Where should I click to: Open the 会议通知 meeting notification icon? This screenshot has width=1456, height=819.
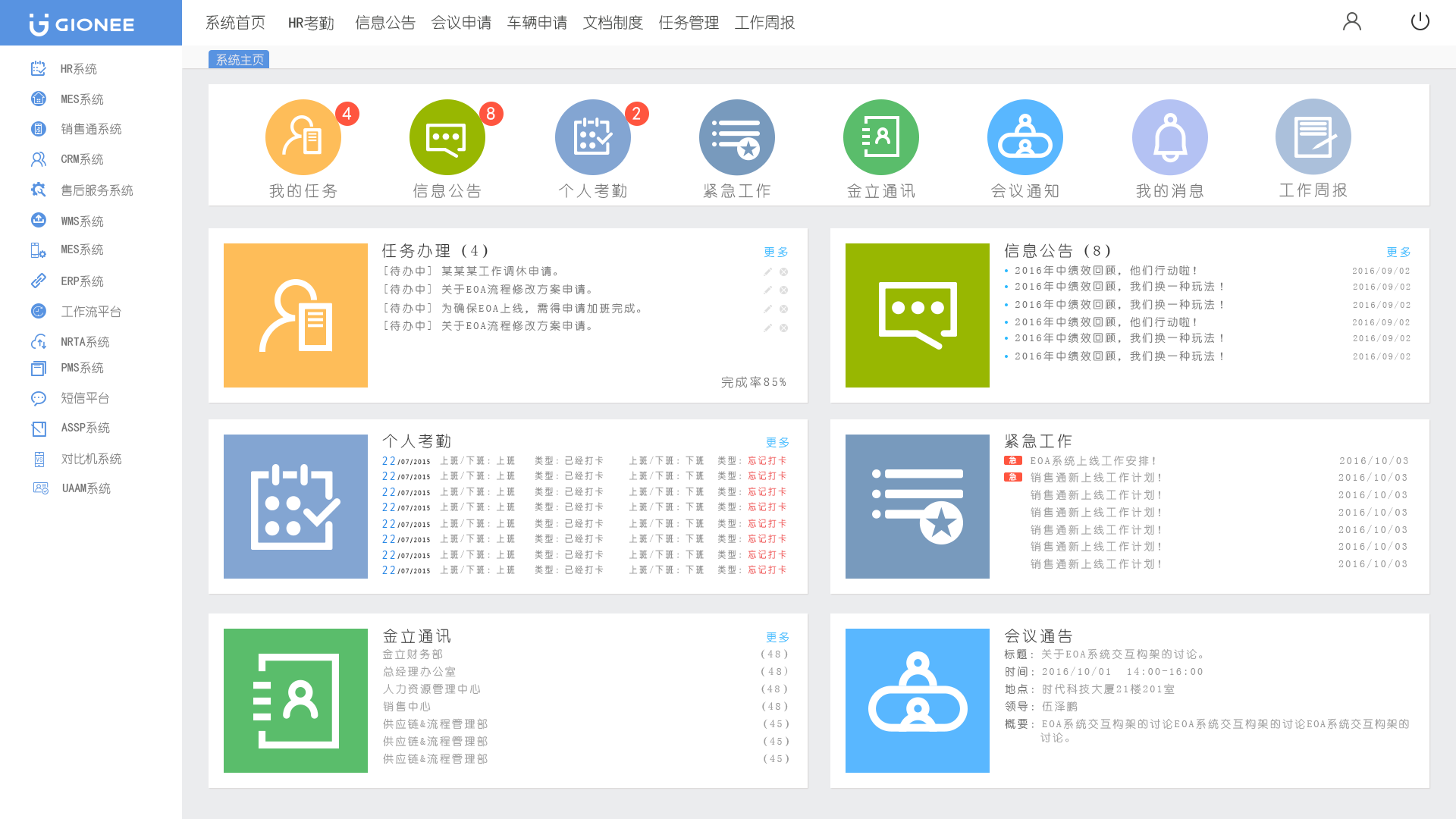coord(1025,137)
